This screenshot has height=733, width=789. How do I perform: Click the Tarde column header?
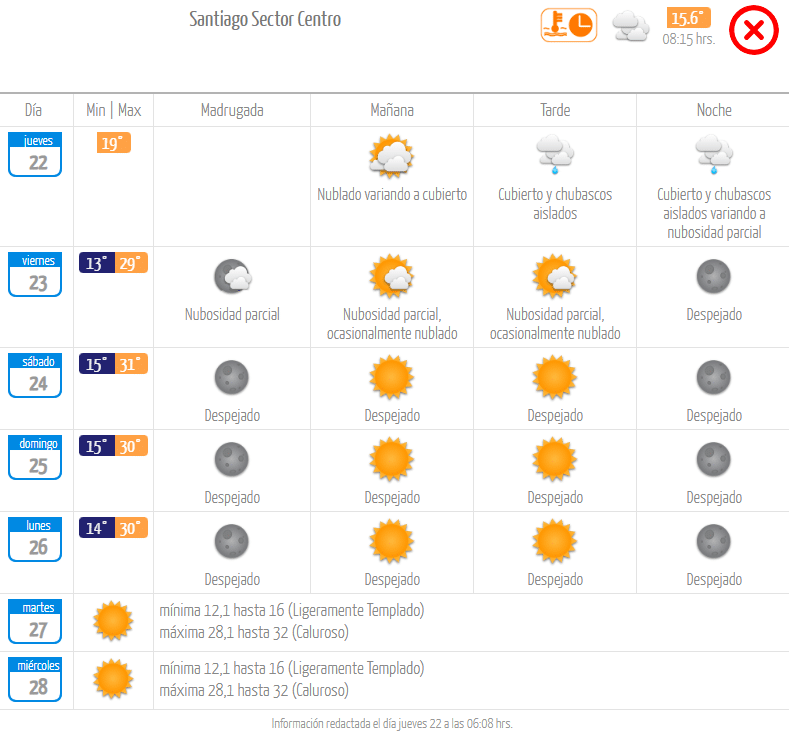[555, 110]
